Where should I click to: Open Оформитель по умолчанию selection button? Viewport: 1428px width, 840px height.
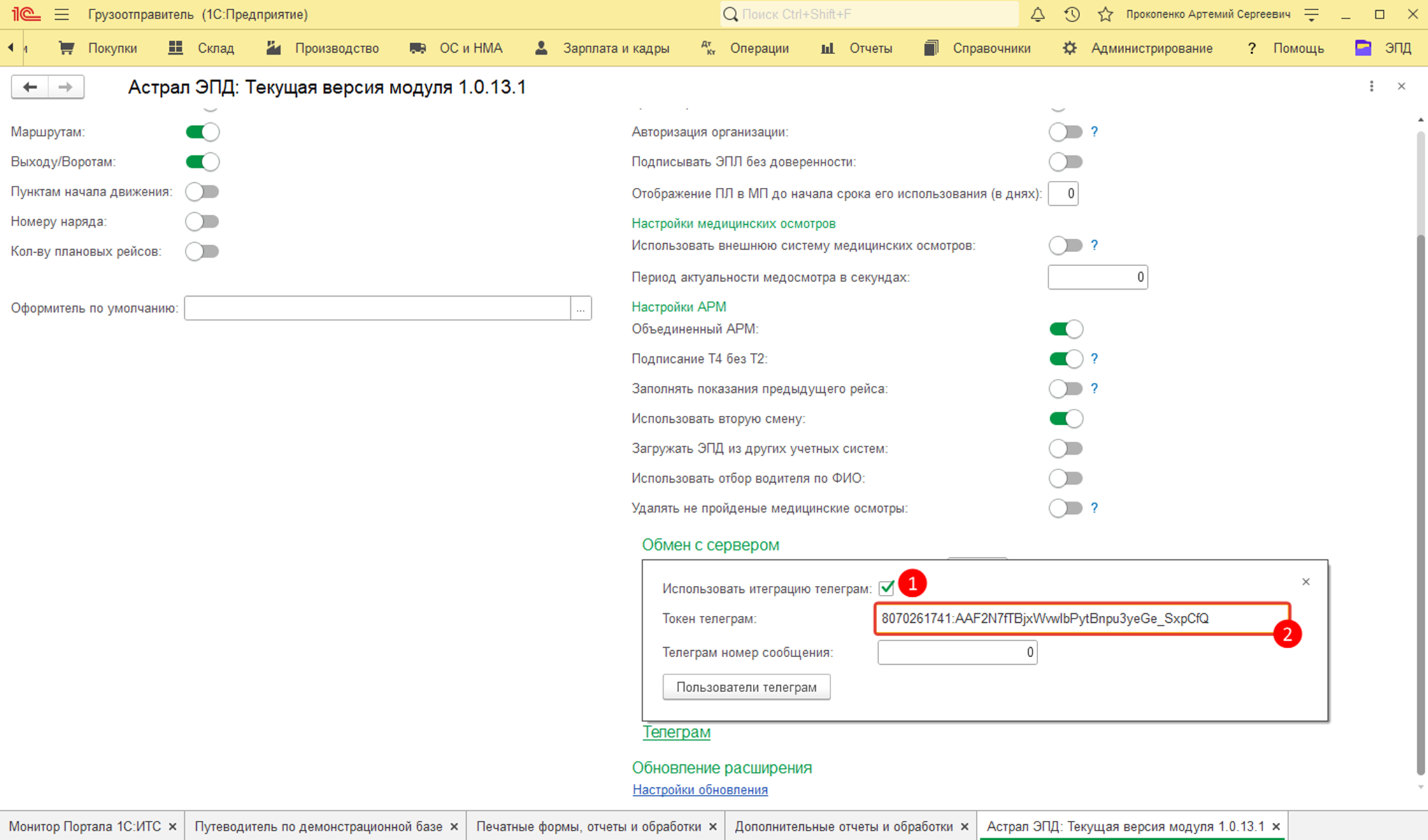click(x=581, y=308)
